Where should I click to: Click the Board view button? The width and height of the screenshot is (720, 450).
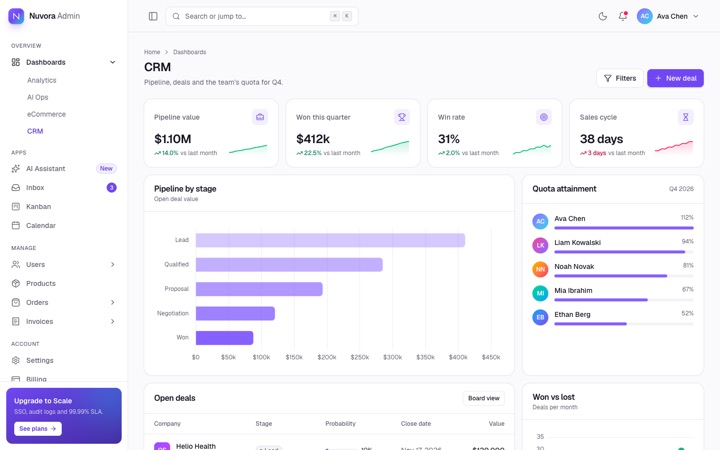click(484, 398)
